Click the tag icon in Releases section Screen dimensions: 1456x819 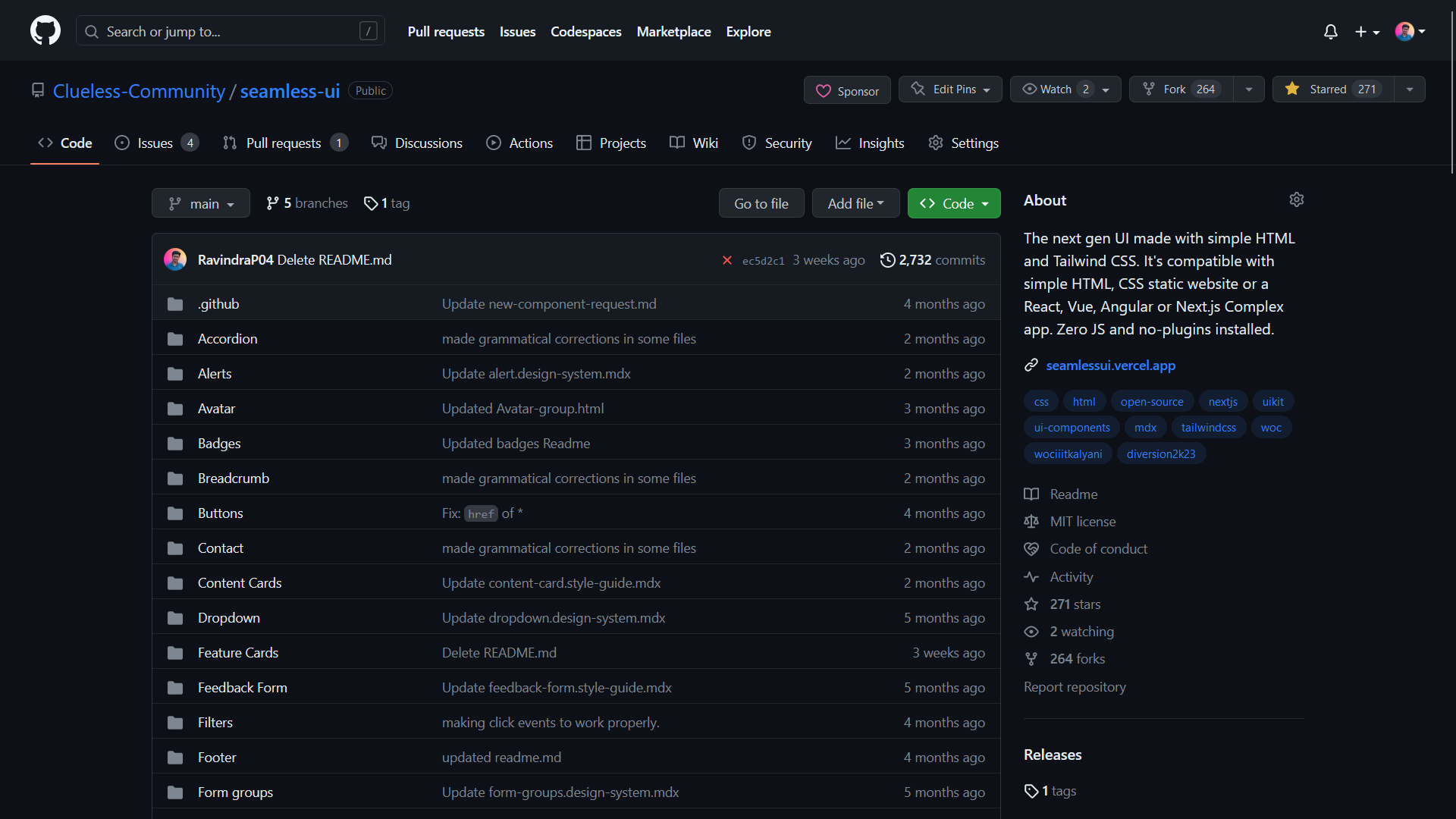click(x=1031, y=791)
